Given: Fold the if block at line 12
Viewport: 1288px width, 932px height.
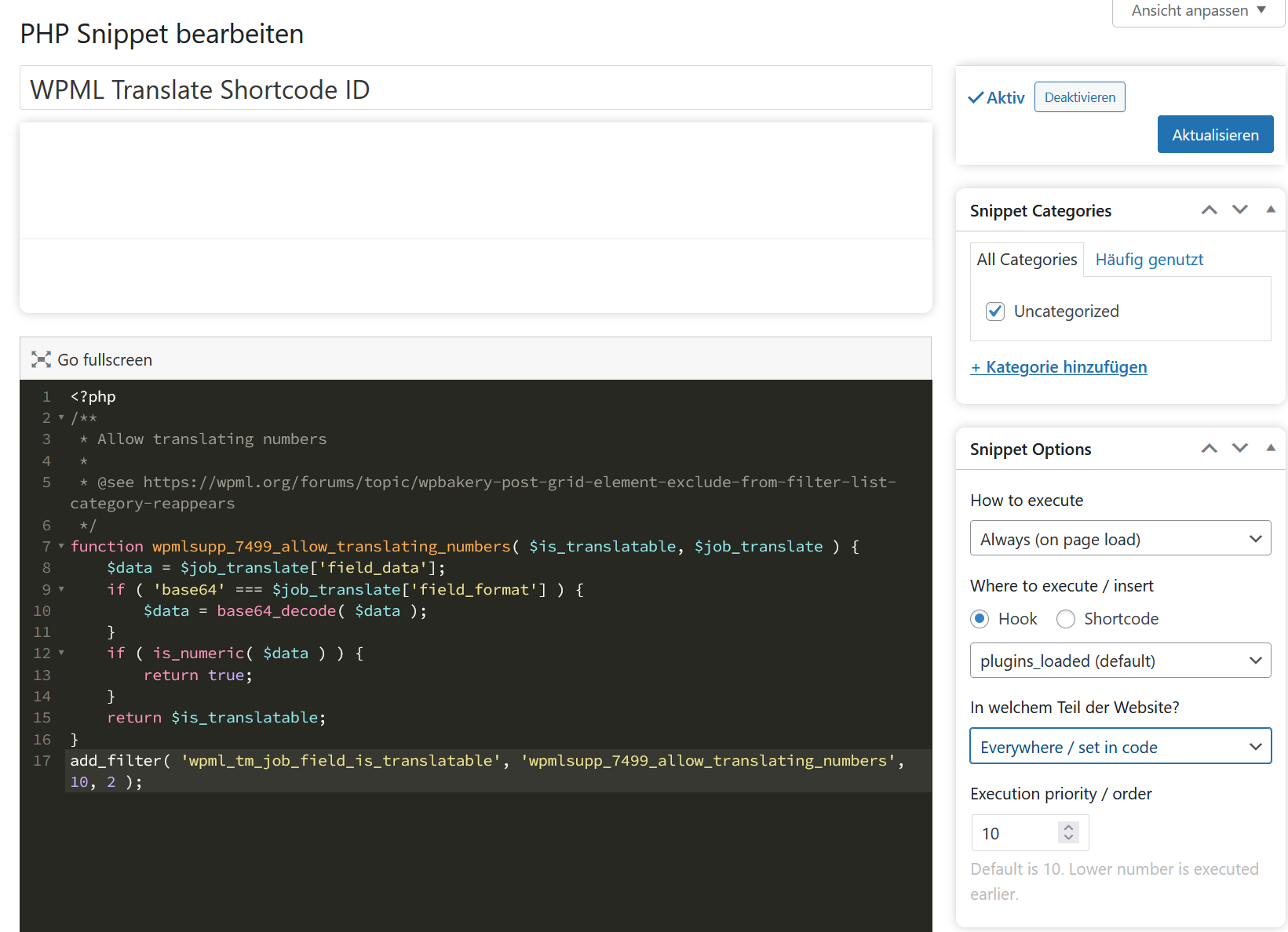Looking at the screenshot, I should point(61,653).
